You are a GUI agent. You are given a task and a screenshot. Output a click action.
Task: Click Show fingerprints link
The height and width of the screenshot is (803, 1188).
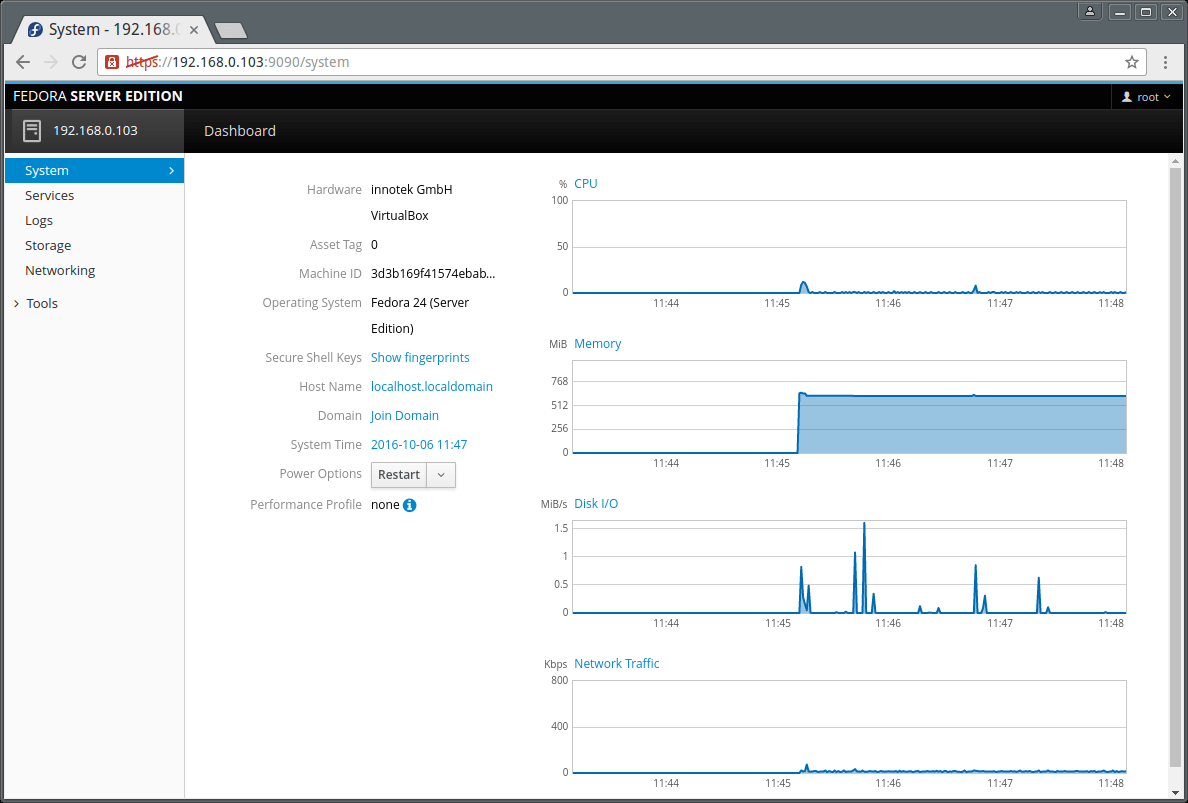tap(420, 358)
